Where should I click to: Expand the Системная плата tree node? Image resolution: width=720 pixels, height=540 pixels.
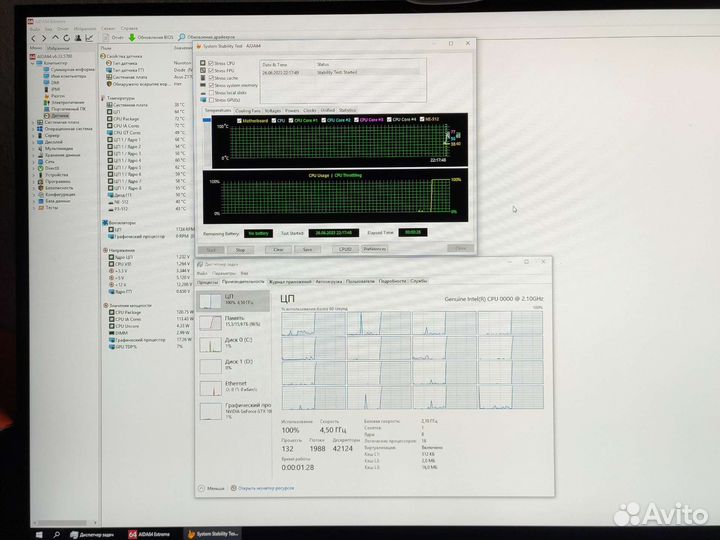[34, 123]
